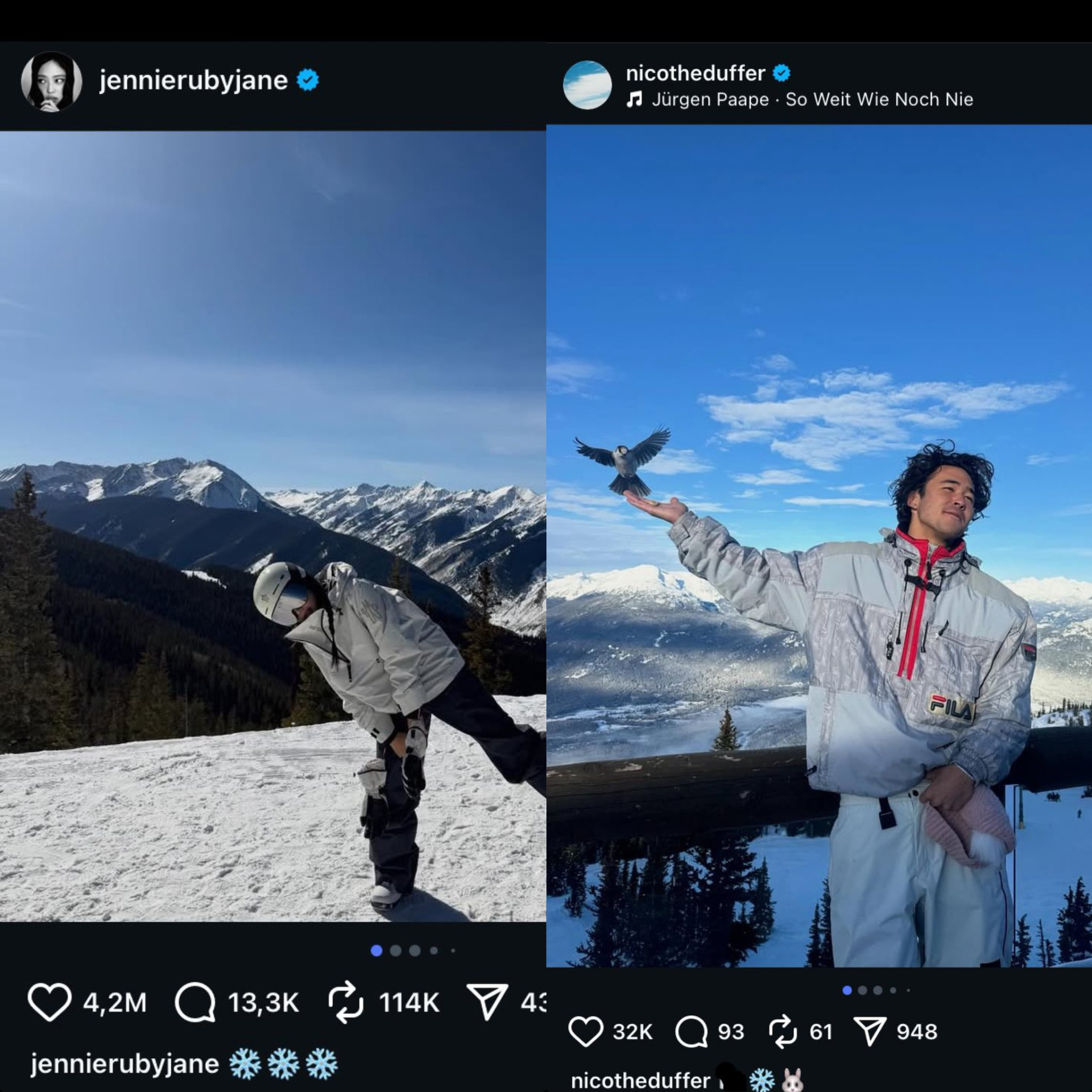Repost nicotheduffer's bird photo post
The width and height of the screenshot is (1092, 1092).
click(783, 1032)
